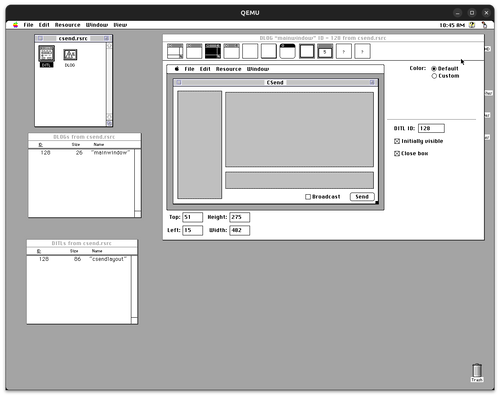Image resolution: width=500 pixels, height=397 pixels.
Task: Open the Window menu in the top menu bar
Action: [x=97, y=25]
